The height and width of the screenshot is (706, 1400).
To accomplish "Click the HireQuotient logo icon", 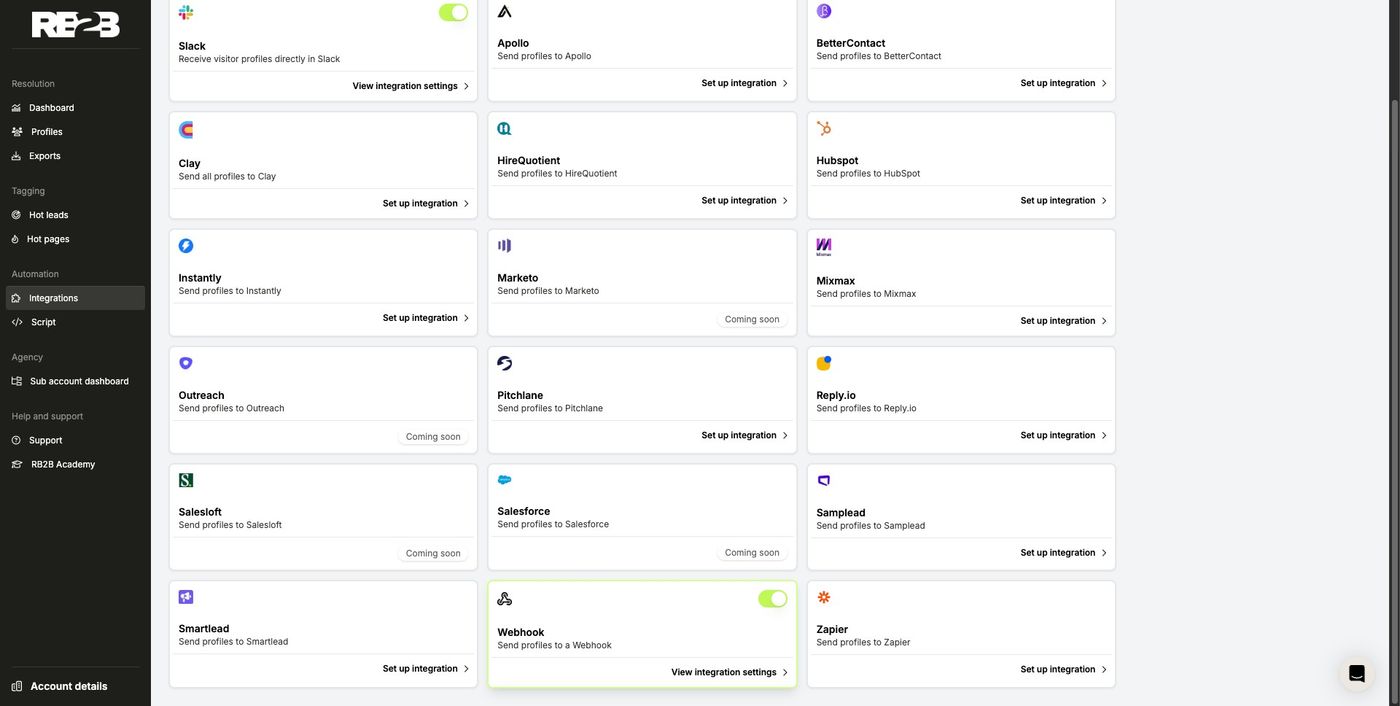I will pyautogui.click(x=505, y=128).
